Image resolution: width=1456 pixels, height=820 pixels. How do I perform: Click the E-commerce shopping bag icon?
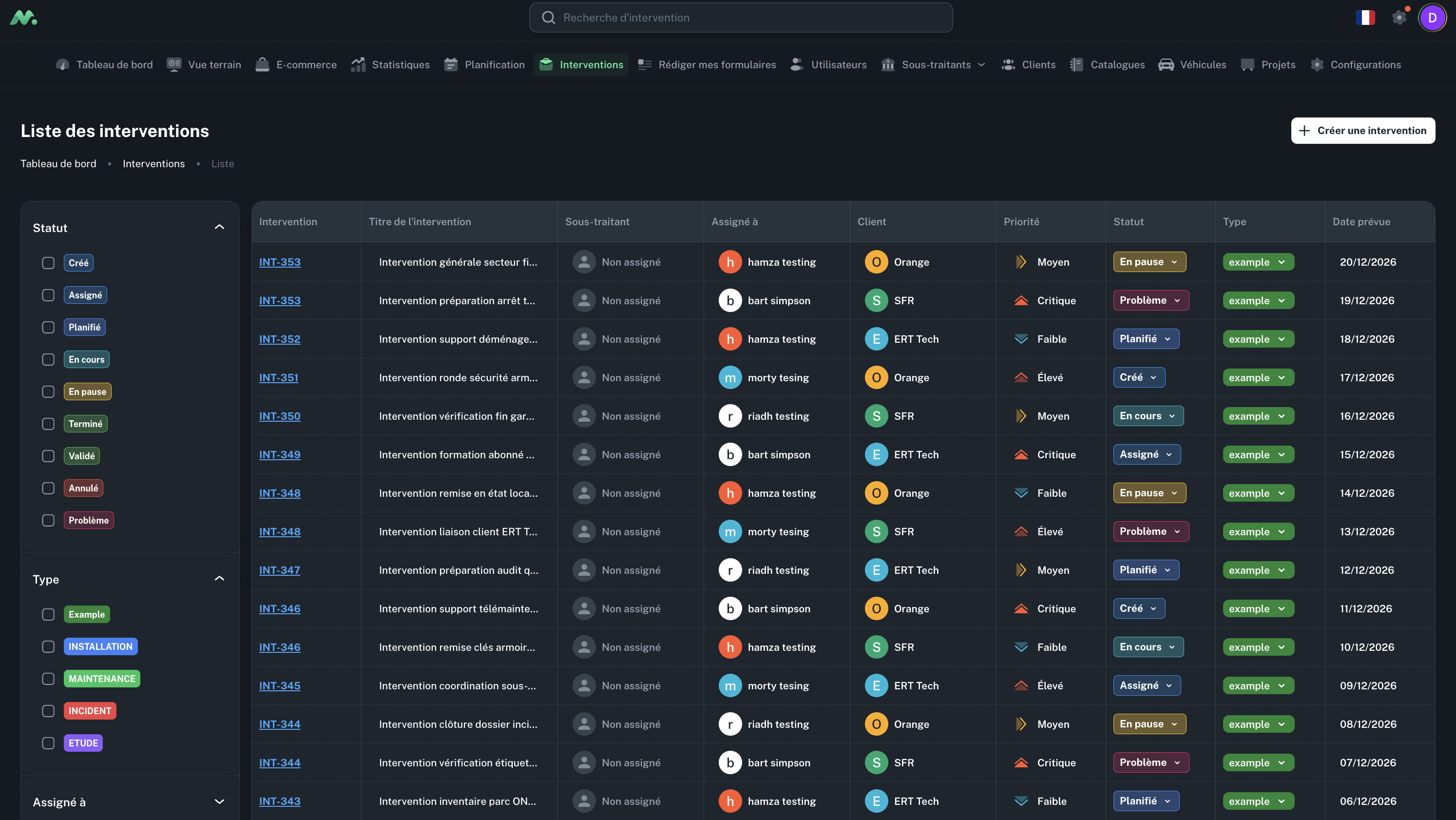tap(262, 64)
